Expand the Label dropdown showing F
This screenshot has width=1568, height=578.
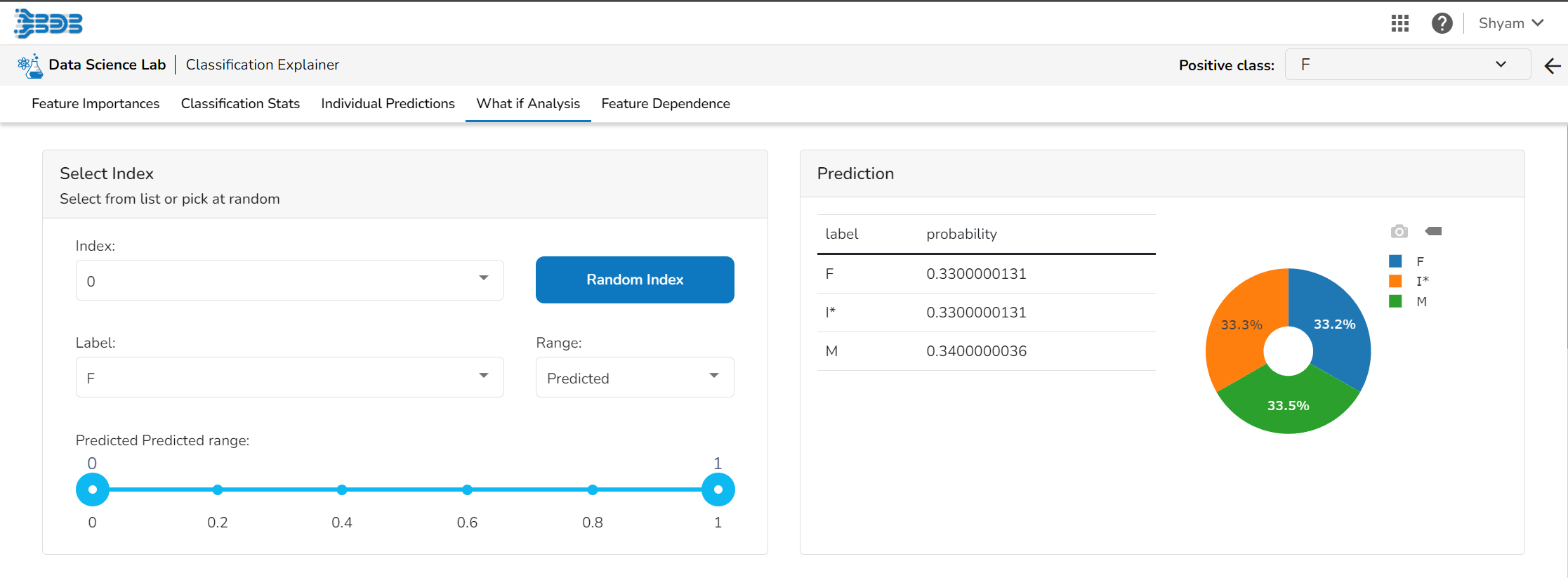(289, 378)
